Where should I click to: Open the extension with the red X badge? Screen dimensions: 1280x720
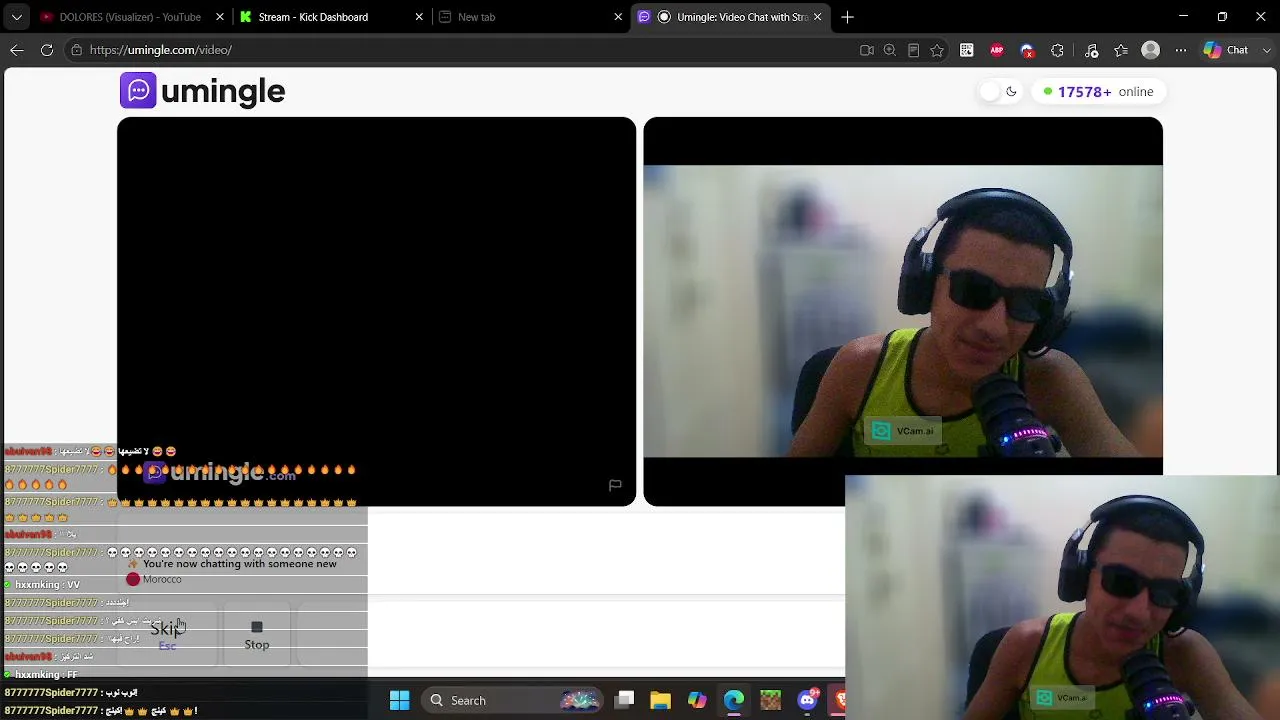[x=1027, y=50]
